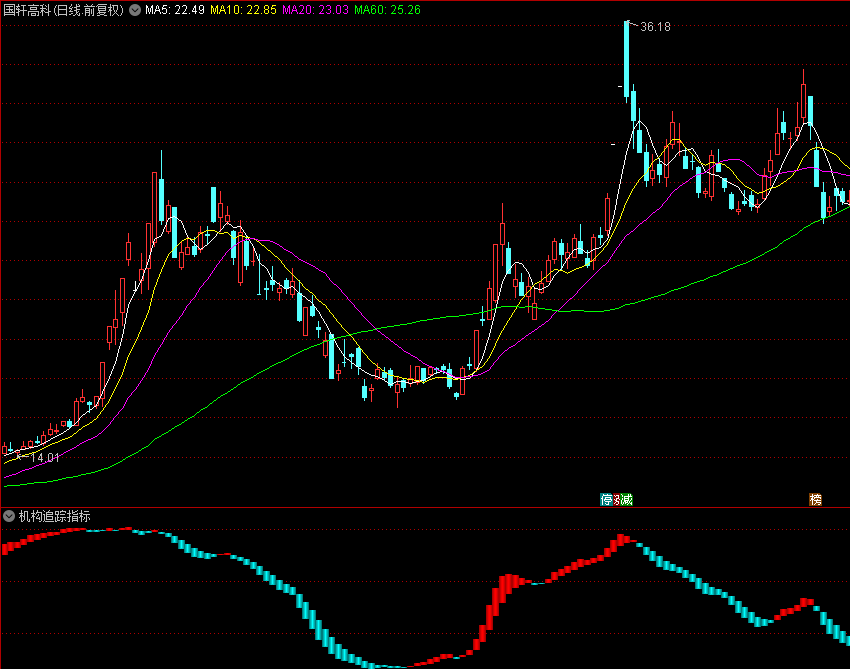Image resolution: width=850 pixels, height=669 pixels.
Task: Open the dropdown next to 国轩高科 chart title
Action: point(135,10)
